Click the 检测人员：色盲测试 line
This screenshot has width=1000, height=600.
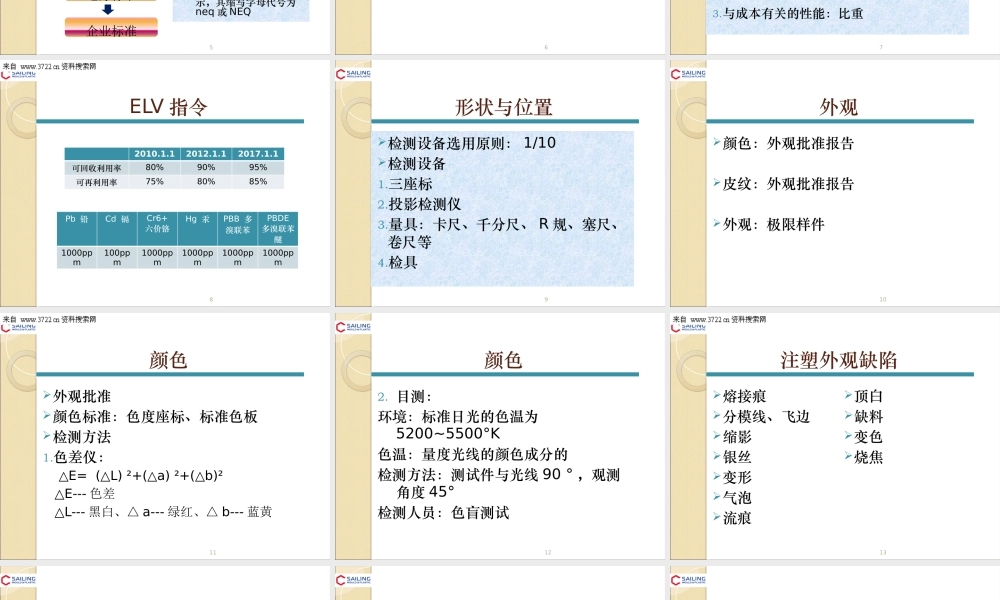444,513
